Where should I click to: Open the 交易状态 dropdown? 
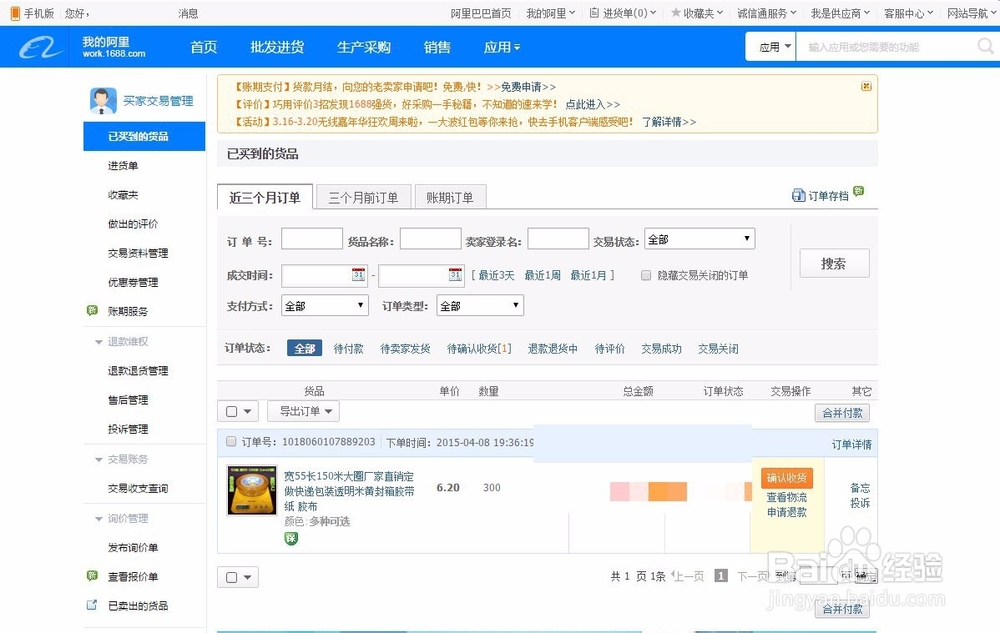click(x=699, y=238)
